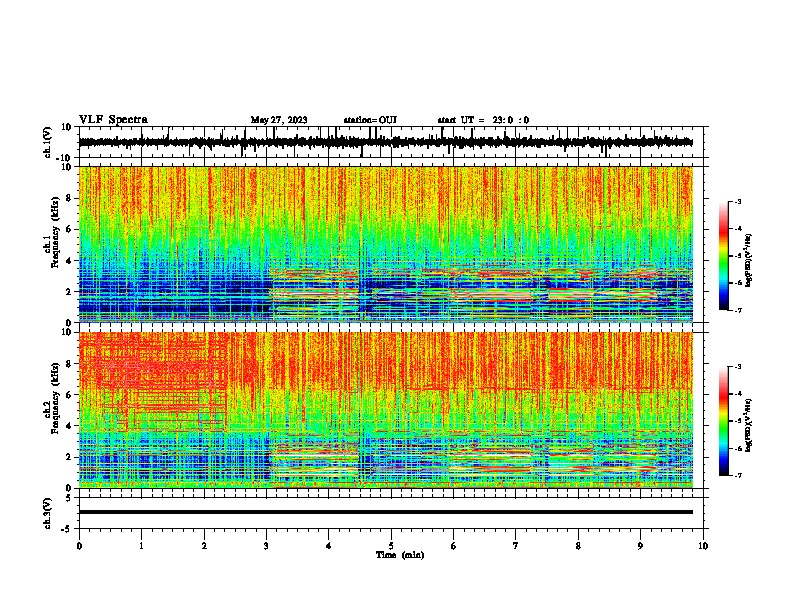Screen dimensions: 792x612
Task: Click the ch.1 voltage waveform trace
Action: 385,142
